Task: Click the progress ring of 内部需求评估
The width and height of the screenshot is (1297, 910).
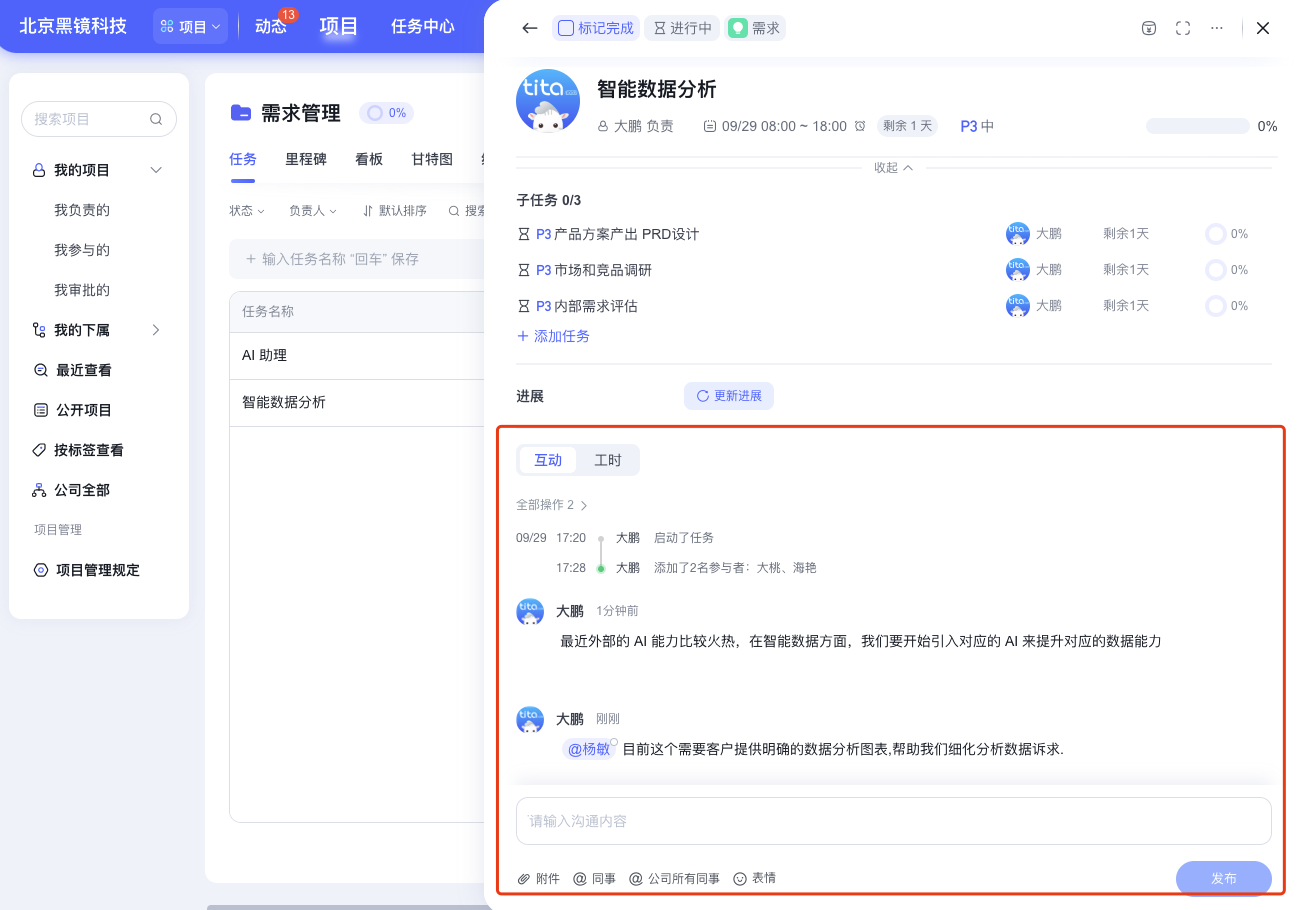Action: pos(1216,306)
